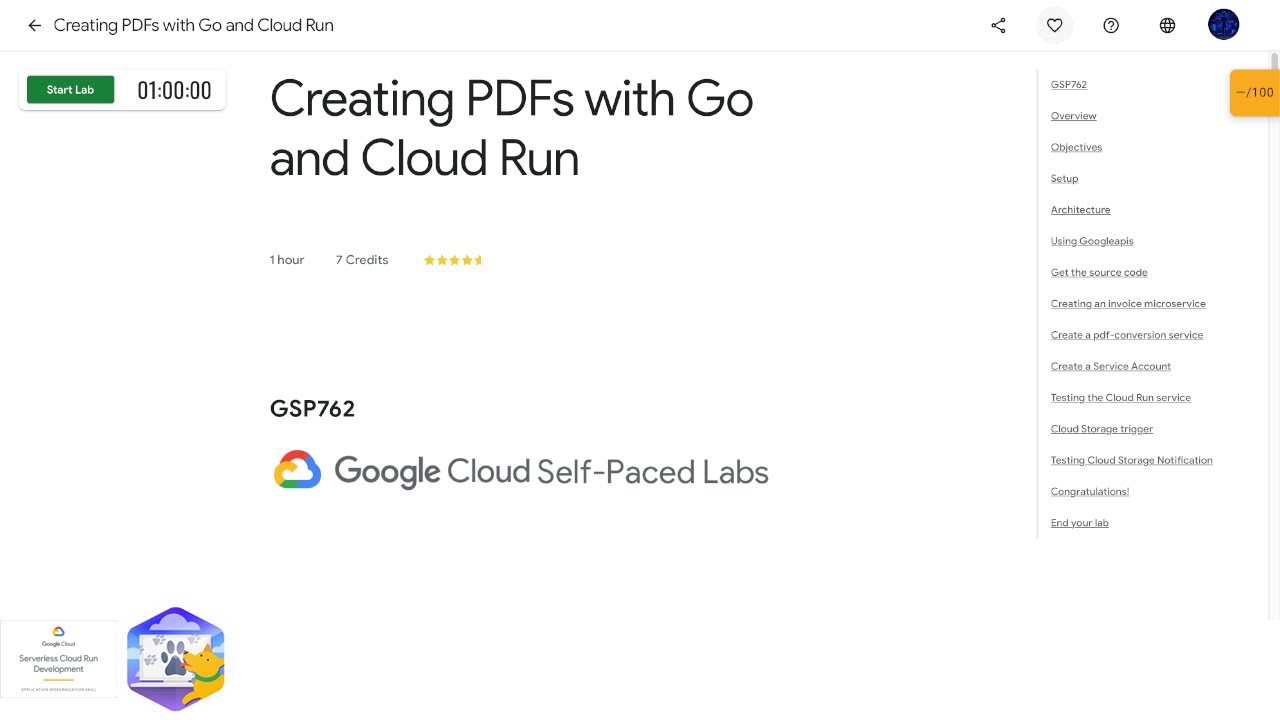Navigate to Cloud Storage trigger section

1101,429
